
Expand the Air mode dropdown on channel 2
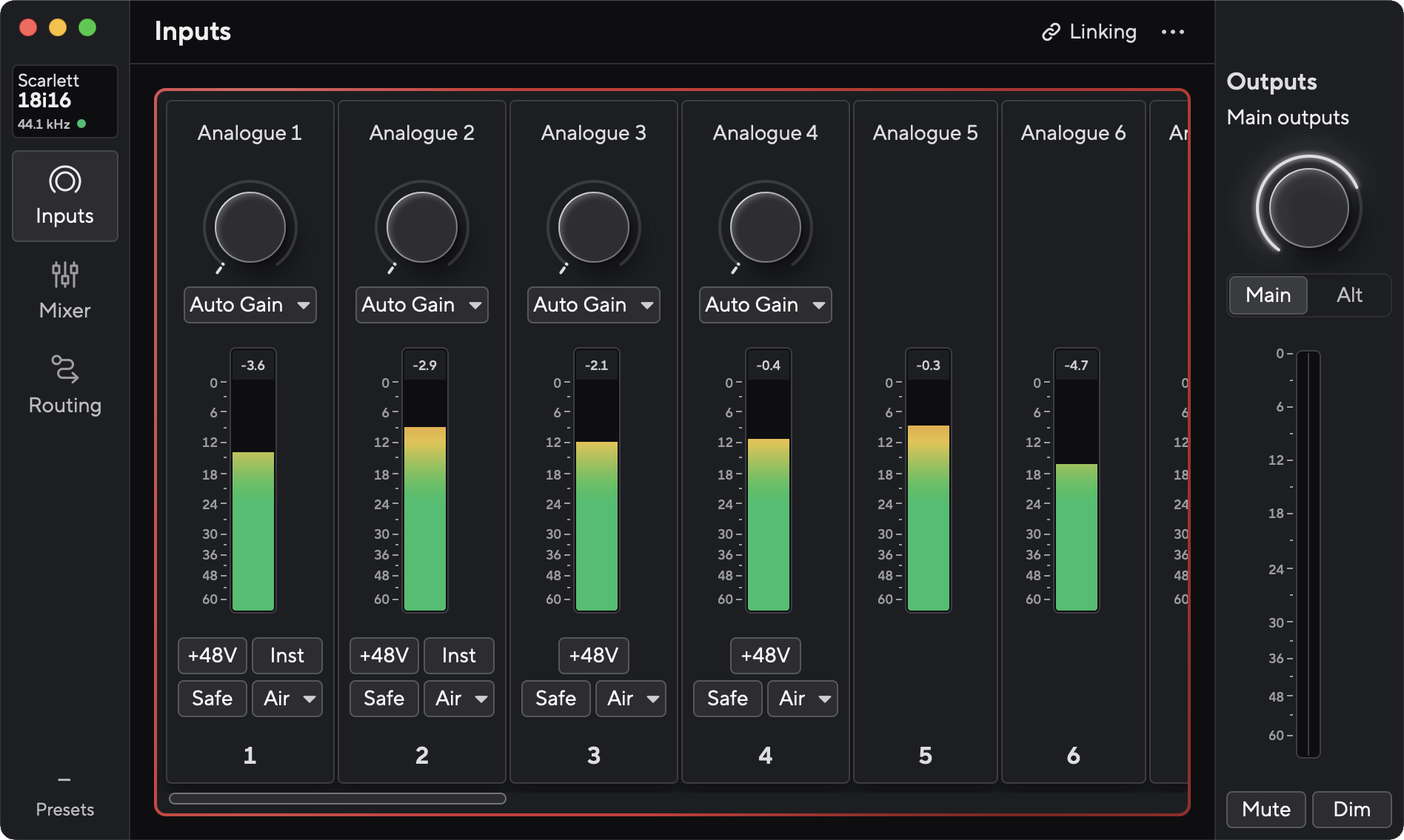point(459,699)
